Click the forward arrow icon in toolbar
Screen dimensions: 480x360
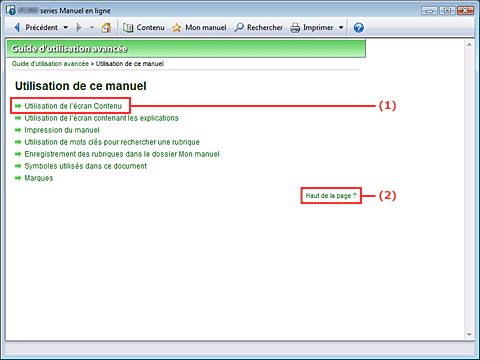point(79,28)
